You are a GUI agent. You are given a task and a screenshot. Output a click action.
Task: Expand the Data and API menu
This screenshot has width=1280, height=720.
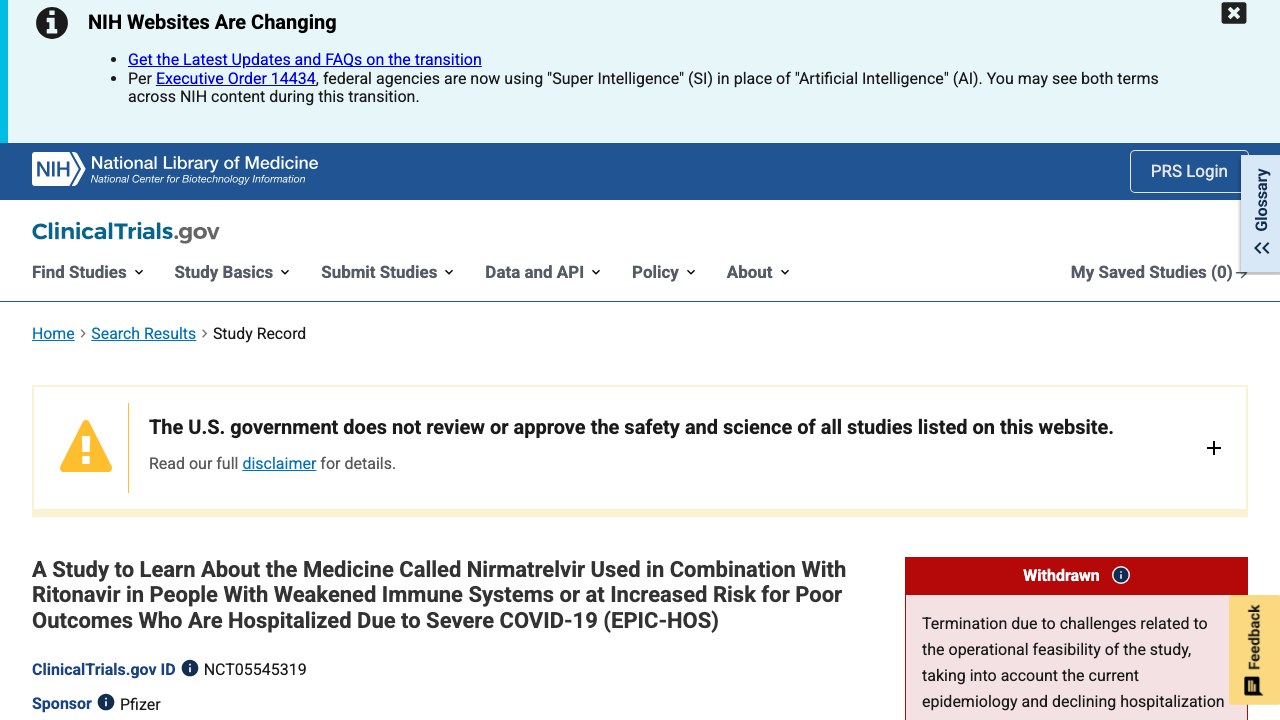pyautogui.click(x=543, y=272)
